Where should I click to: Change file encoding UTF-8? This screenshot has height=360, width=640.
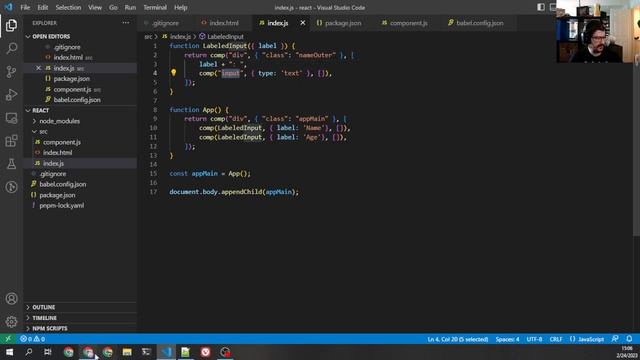pos(534,339)
